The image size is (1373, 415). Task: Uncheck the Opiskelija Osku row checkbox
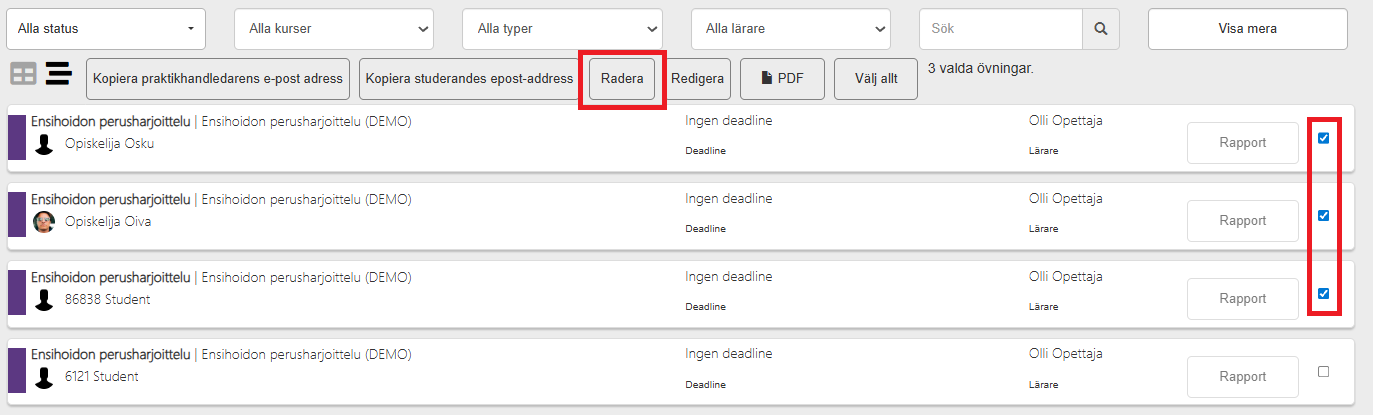point(1323,138)
